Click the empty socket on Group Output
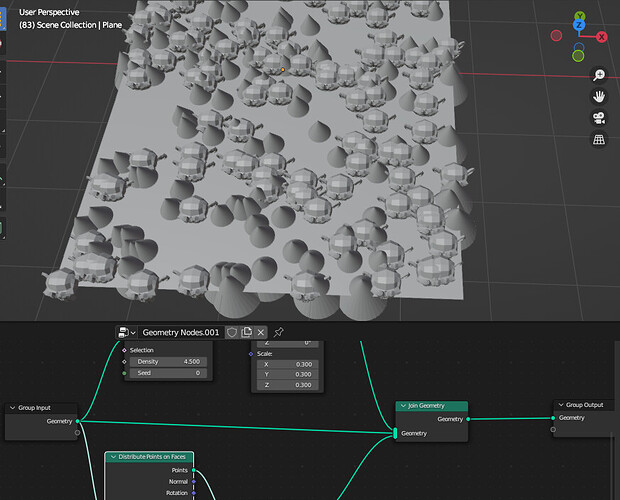620x500 pixels. pyautogui.click(x=553, y=429)
